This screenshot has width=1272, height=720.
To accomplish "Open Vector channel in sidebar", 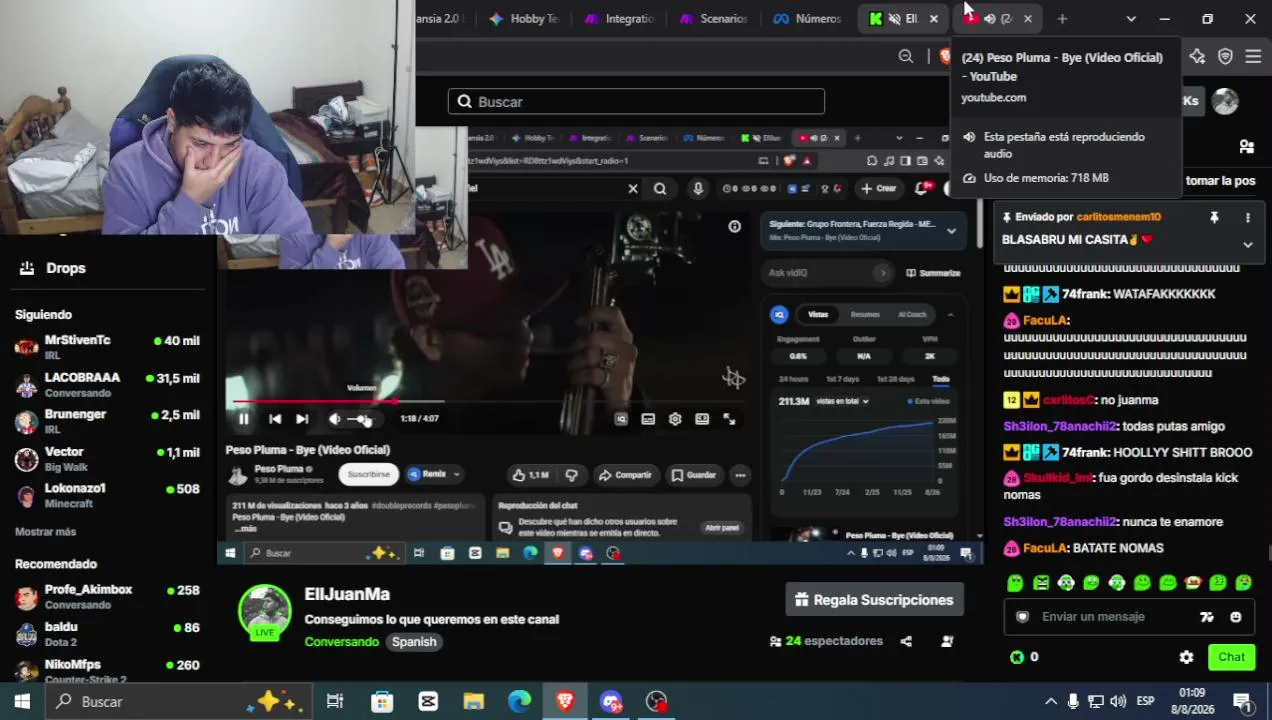I will [x=108, y=458].
